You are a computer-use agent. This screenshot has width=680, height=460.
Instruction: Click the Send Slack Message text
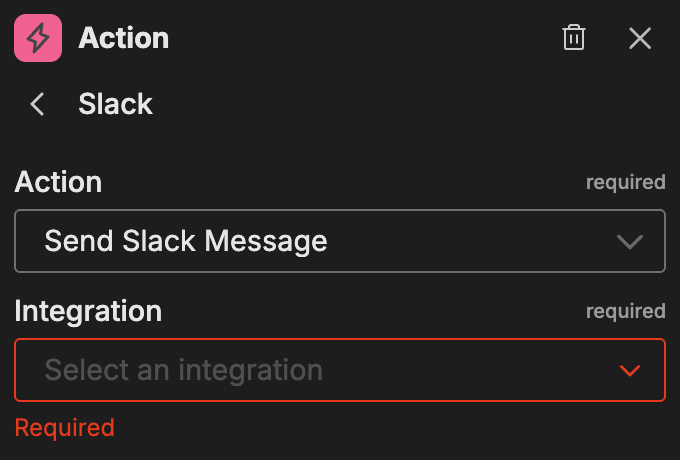186,241
